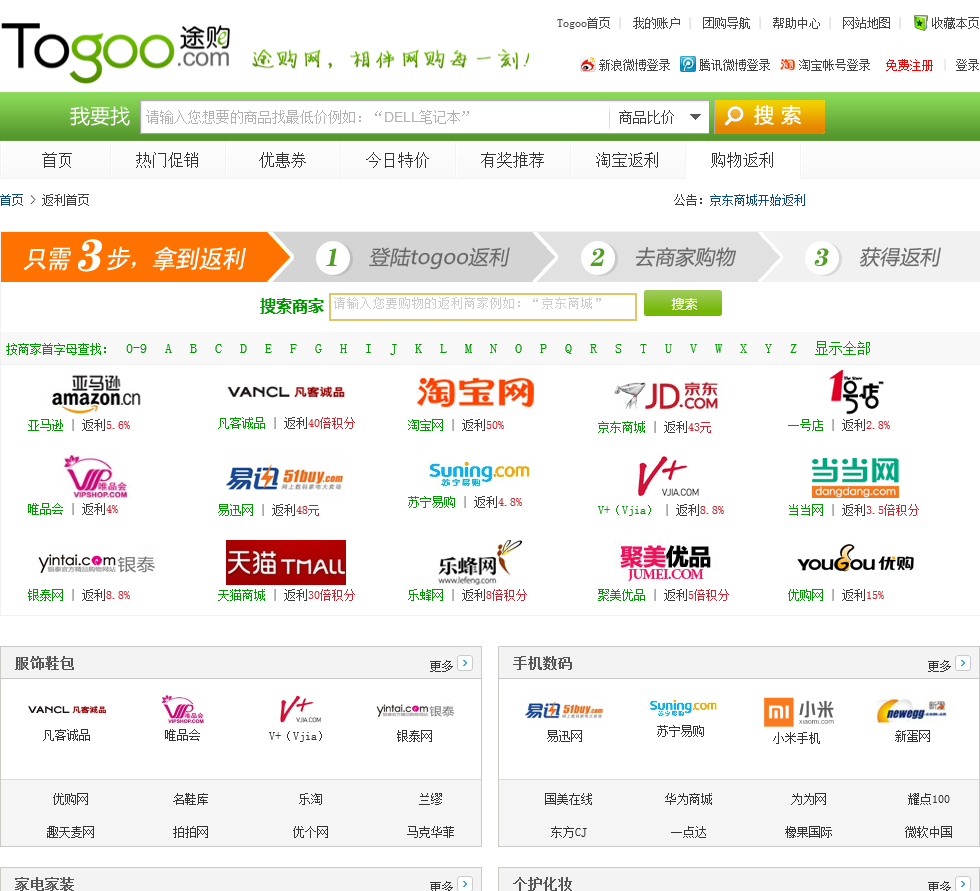Open the YouGou 优购 logo
980x891 pixels.
coord(856,559)
